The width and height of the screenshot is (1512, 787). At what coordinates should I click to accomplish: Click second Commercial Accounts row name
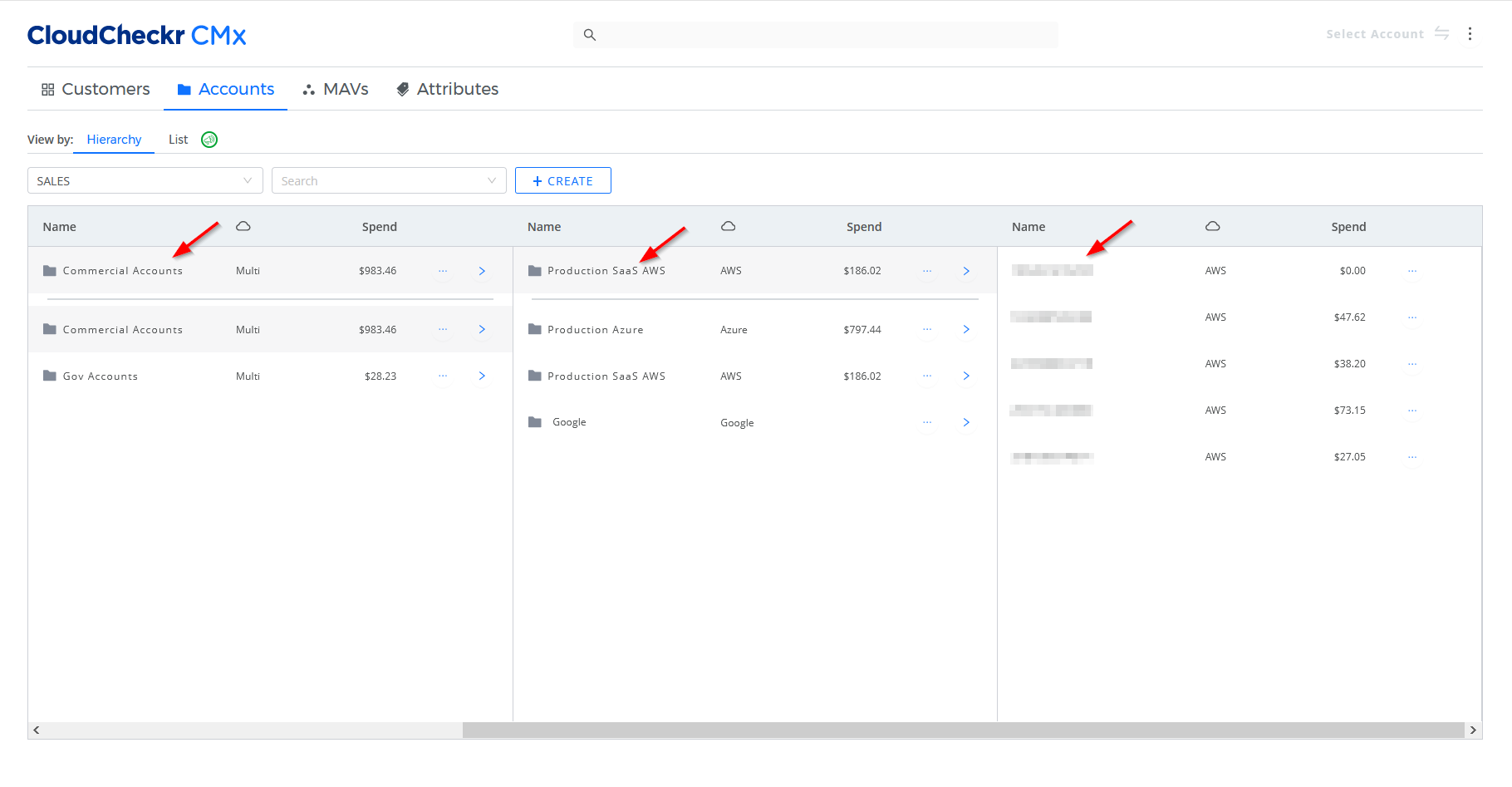click(123, 330)
